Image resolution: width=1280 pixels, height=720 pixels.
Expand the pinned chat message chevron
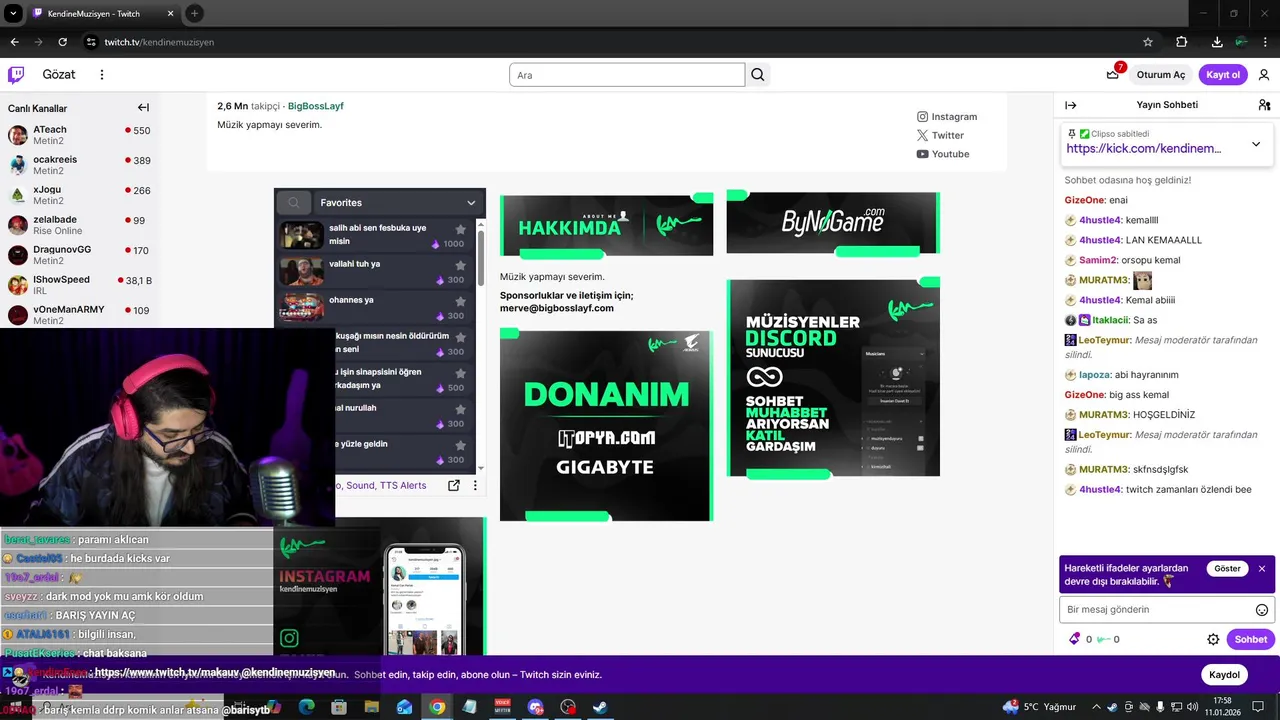[1256, 144]
